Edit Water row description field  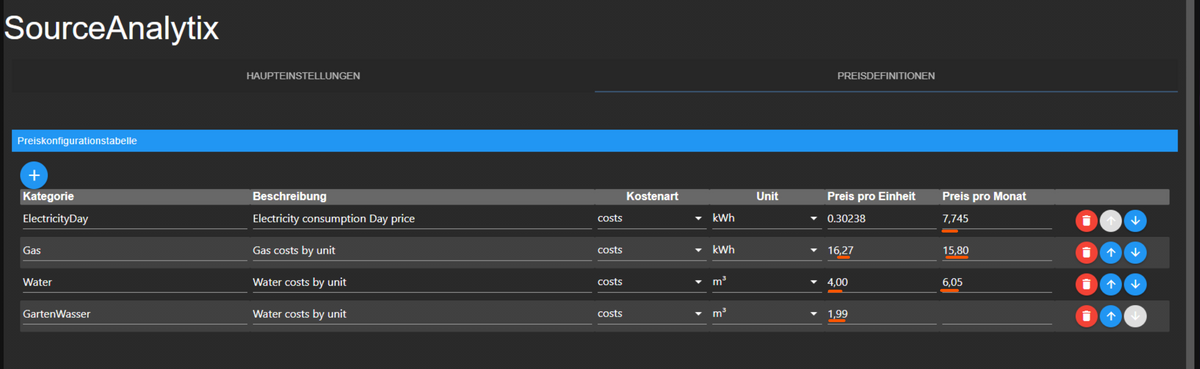click(x=421, y=282)
